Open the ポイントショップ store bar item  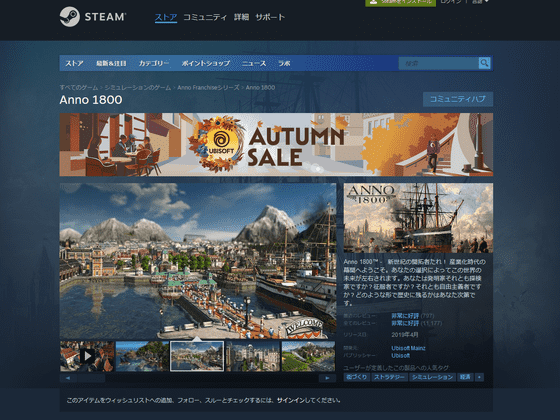coord(205,63)
